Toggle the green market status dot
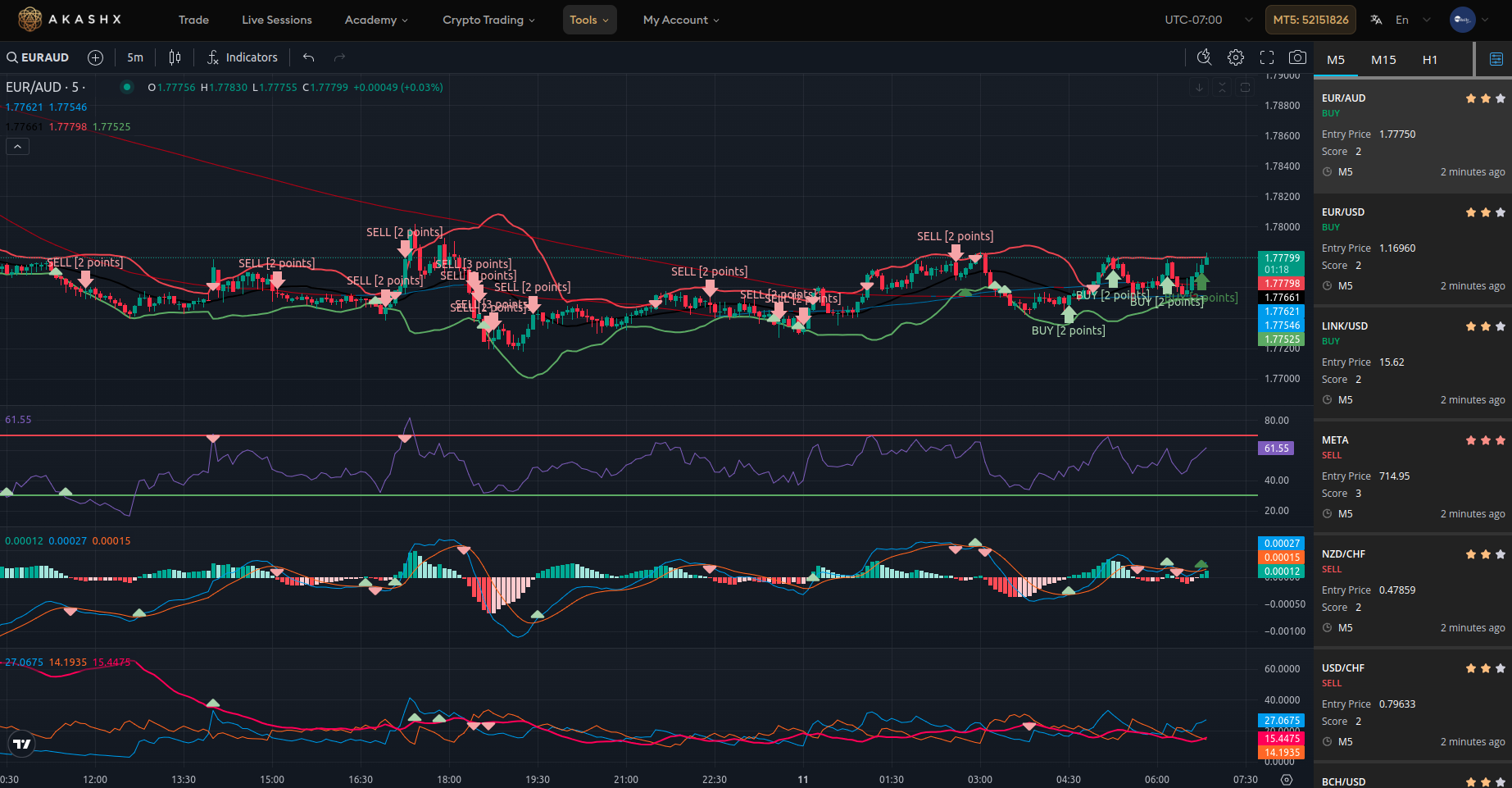The width and height of the screenshot is (1512, 788). [x=127, y=87]
